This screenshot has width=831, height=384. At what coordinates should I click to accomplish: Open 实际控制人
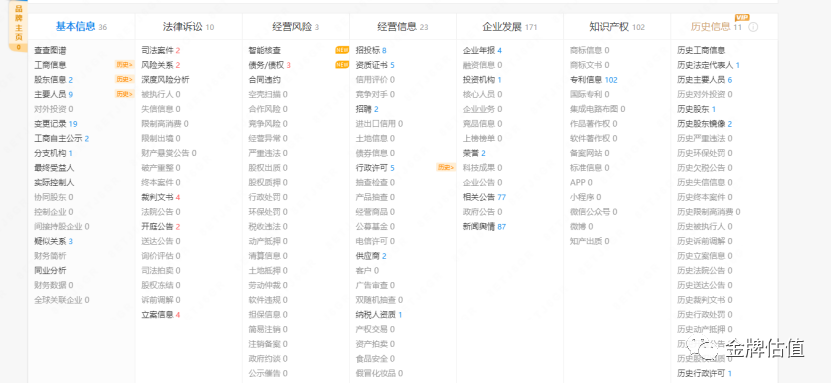click(x=55, y=183)
